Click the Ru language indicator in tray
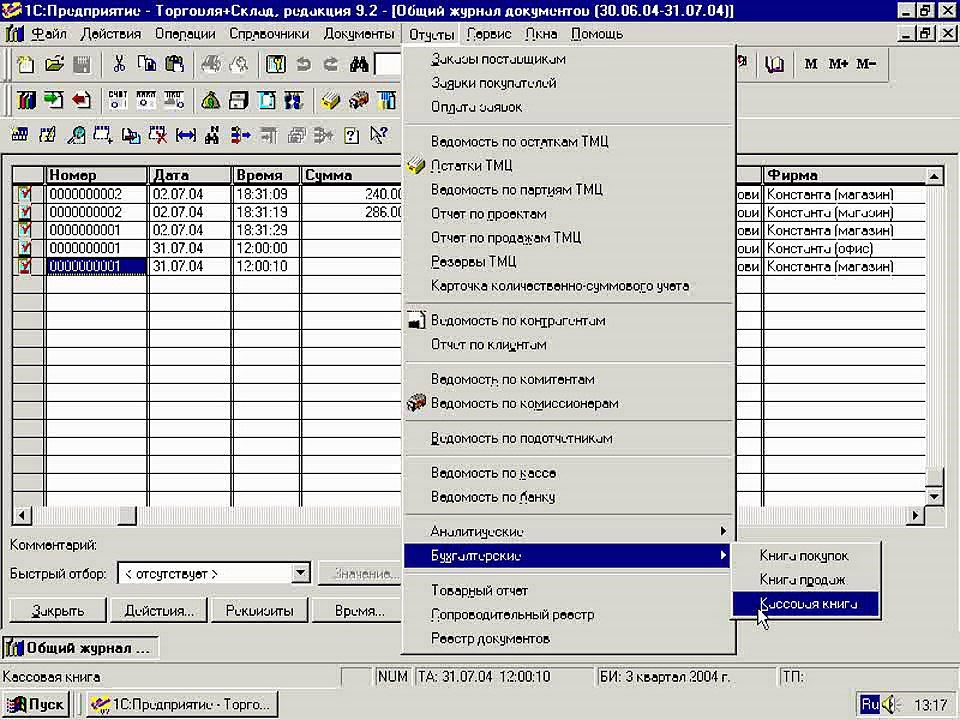Viewport: 960px width, 720px height. click(x=870, y=705)
